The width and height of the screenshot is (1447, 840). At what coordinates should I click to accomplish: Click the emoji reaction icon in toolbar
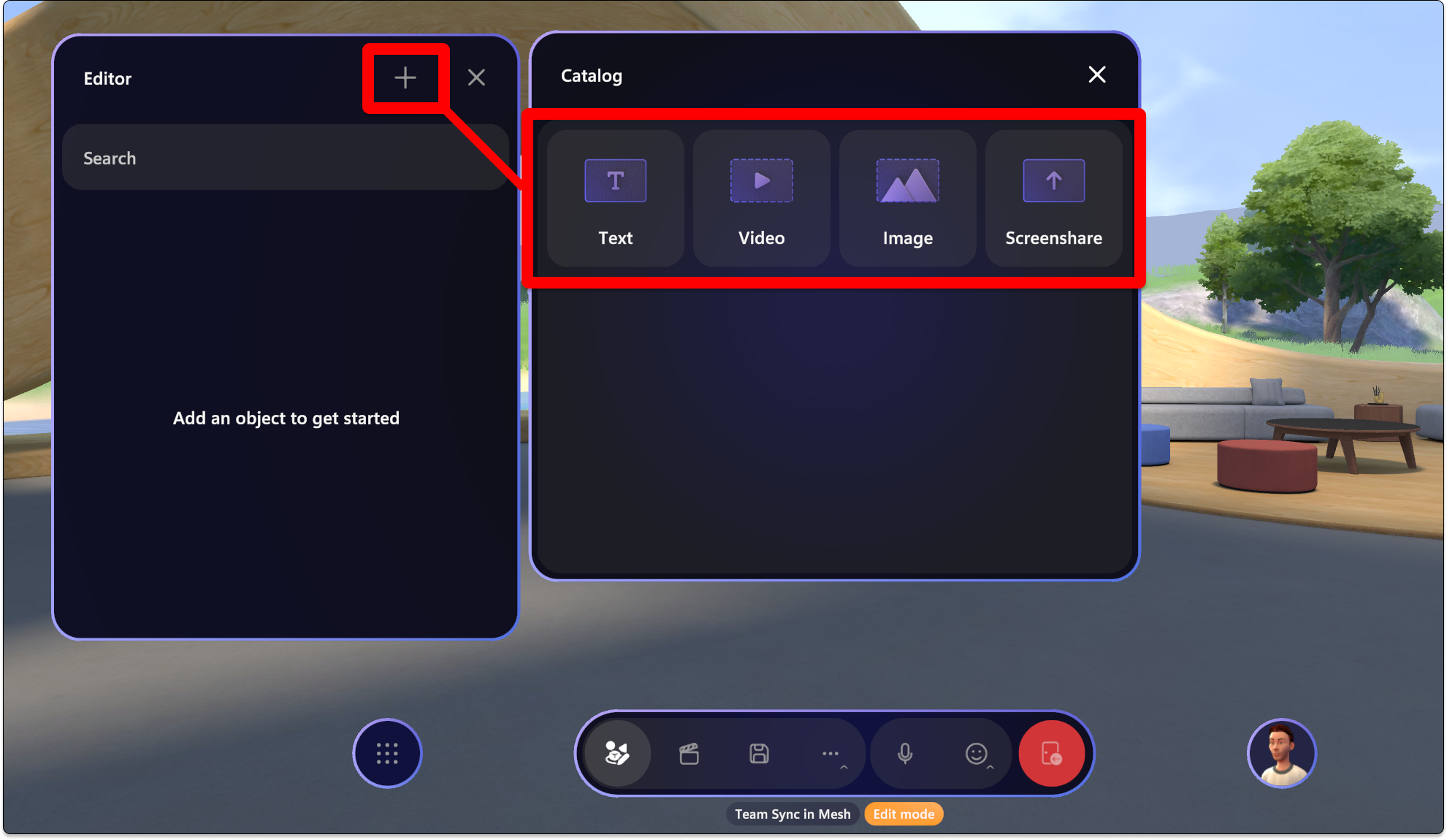click(x=975, y=754)
